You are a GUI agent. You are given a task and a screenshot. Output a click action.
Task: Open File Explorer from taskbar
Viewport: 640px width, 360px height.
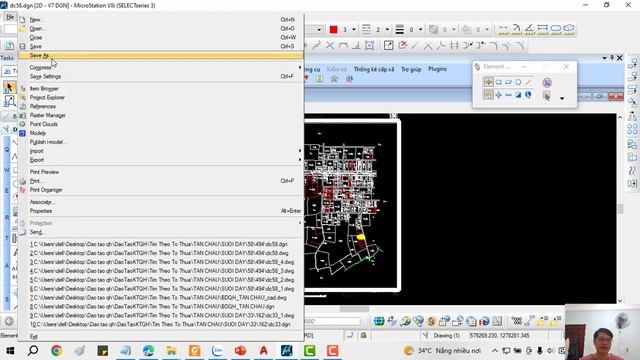(x=171, y=351)
